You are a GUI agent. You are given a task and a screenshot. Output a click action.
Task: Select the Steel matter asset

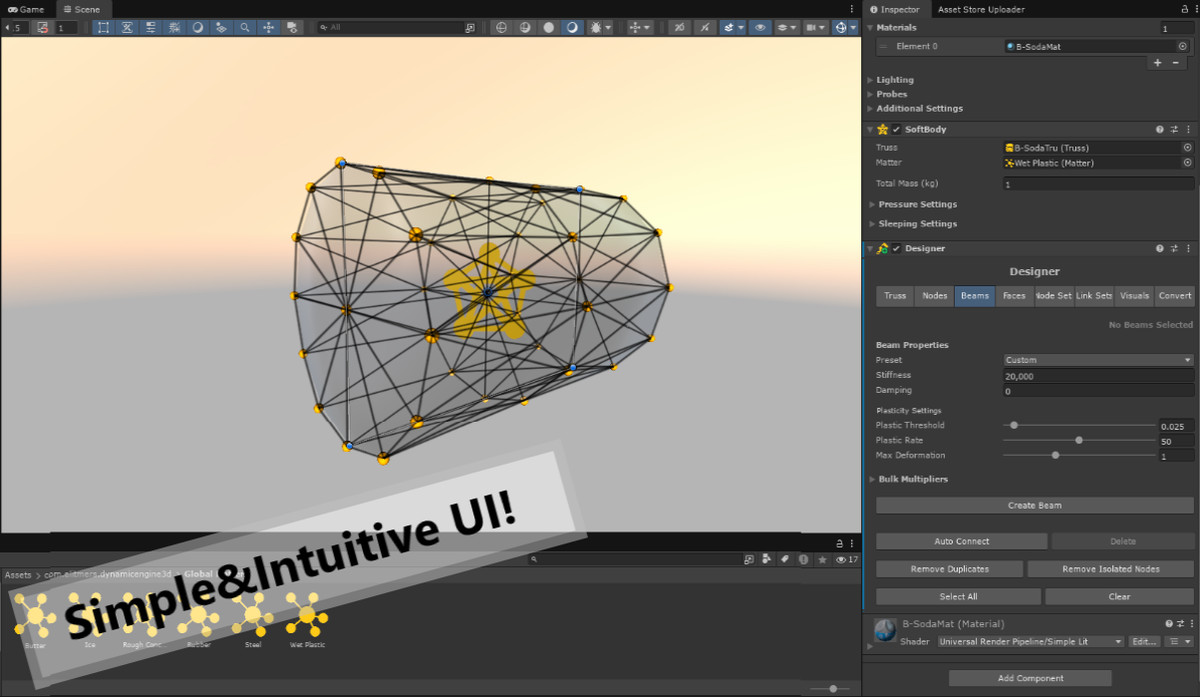pyautogui.click(x=253, y=619)
